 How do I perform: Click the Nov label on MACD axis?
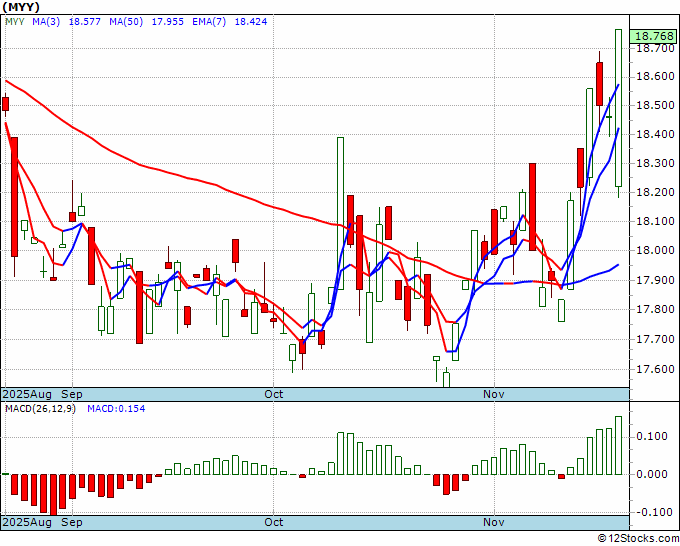[x=494, y=522]
